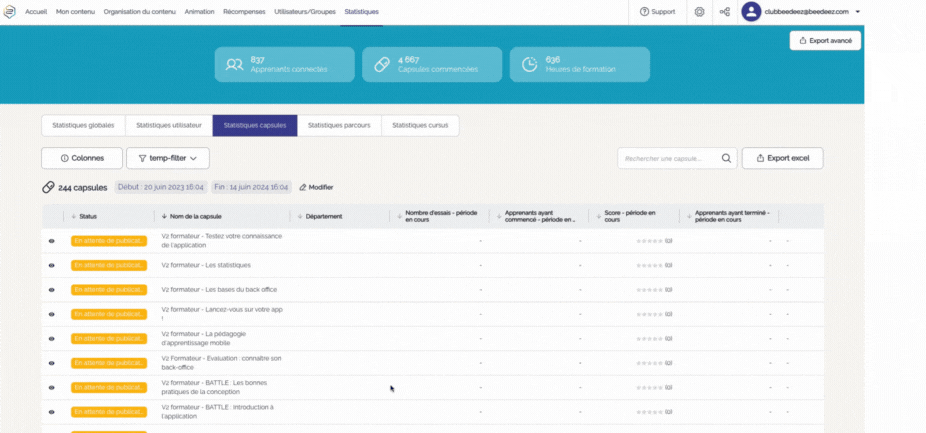The height and width of the screenshot is (433, 926).
Task: Click eye icon for Les statistiques row
Action: (x=52, y=265)
